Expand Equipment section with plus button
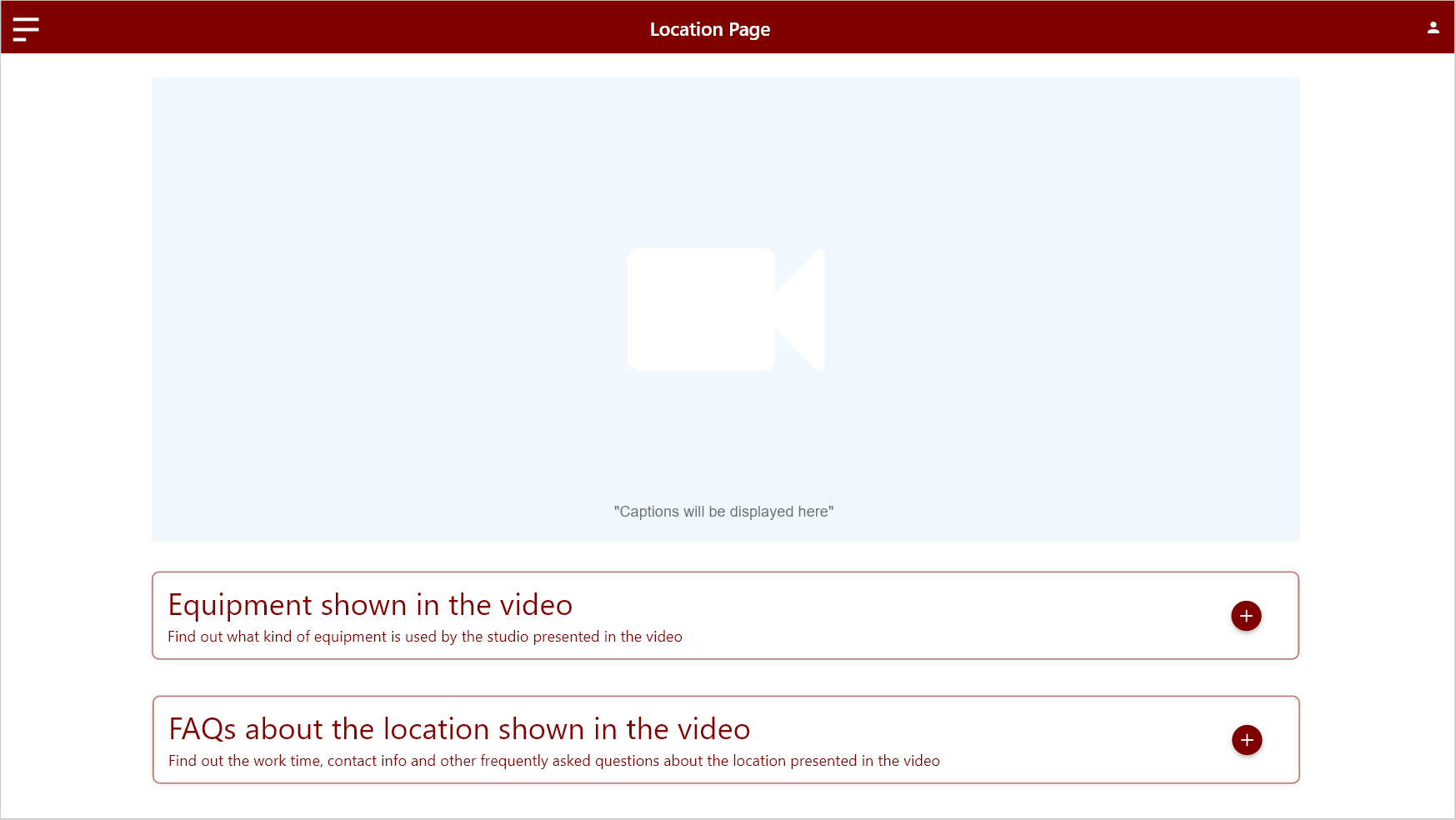 pyautogui.click(x=1246, y=616)
